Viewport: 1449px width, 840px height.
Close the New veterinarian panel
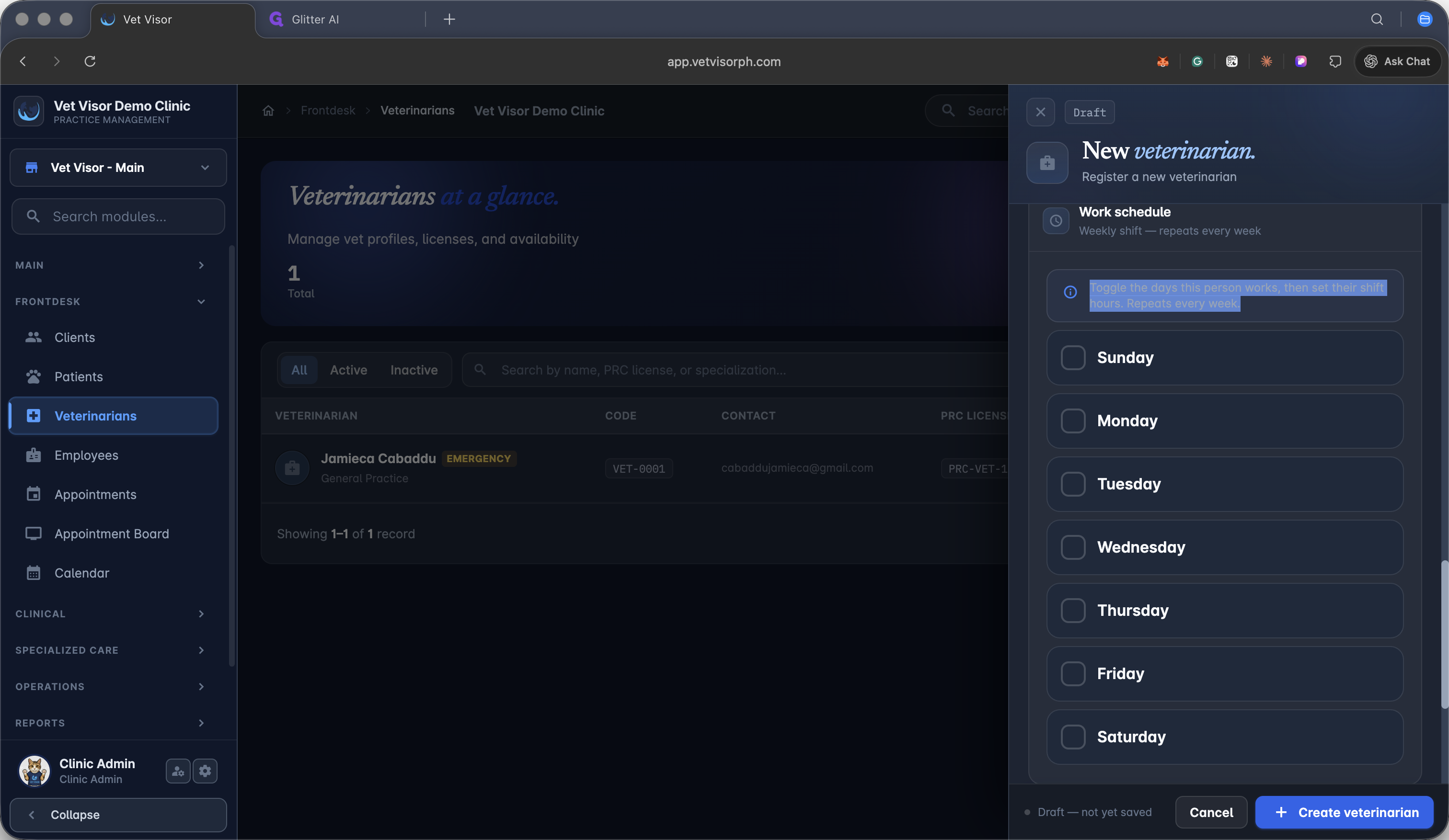click(1041, 112)
